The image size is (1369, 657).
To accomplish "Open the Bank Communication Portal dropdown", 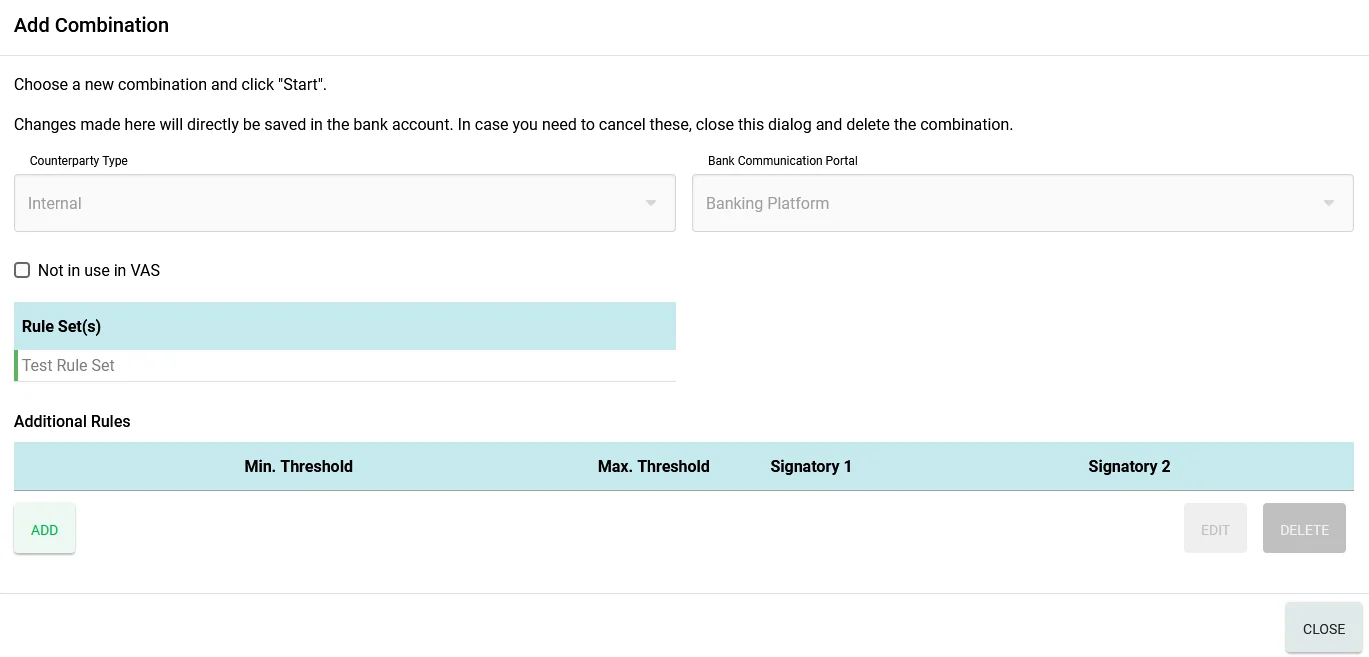I will pos(1023,203).
